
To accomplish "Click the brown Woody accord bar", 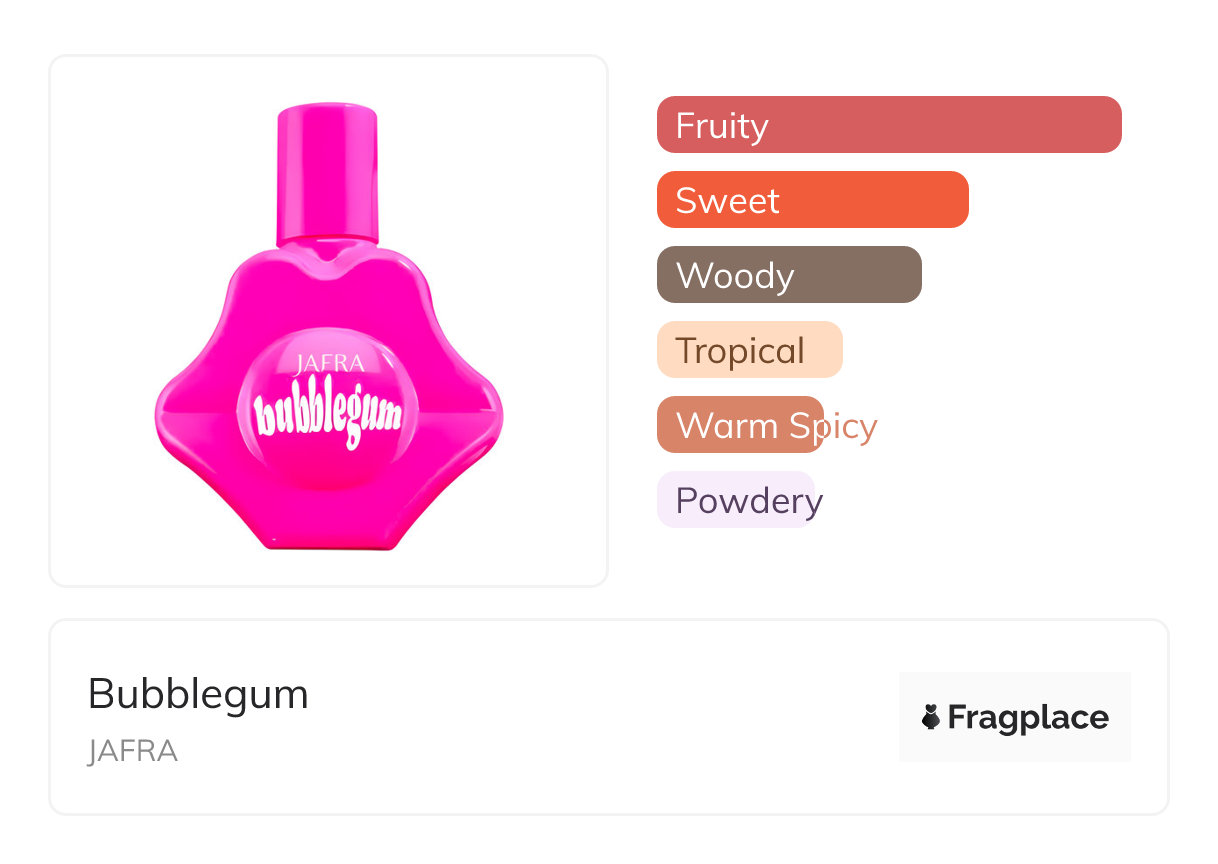I will (788, 275).
